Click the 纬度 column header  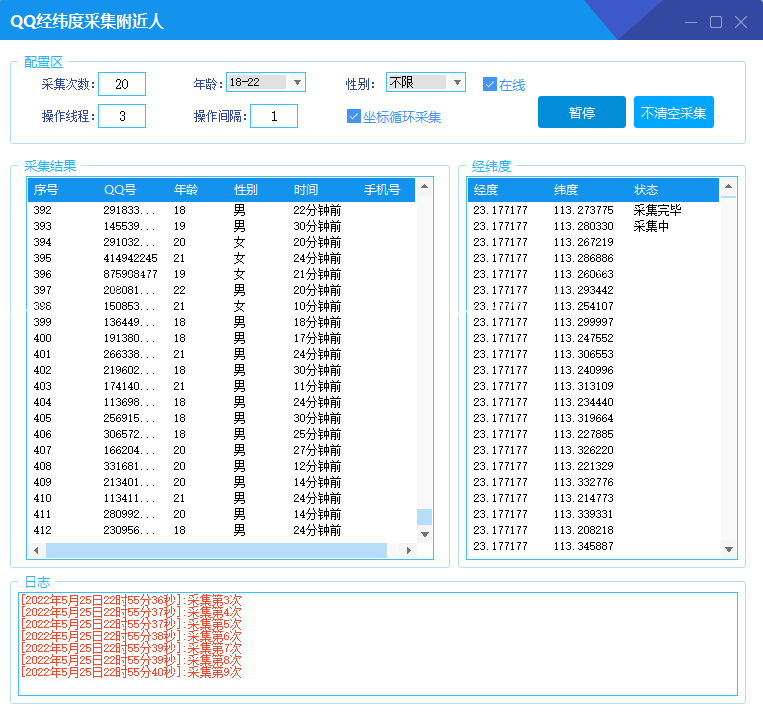tap(565, 190)
